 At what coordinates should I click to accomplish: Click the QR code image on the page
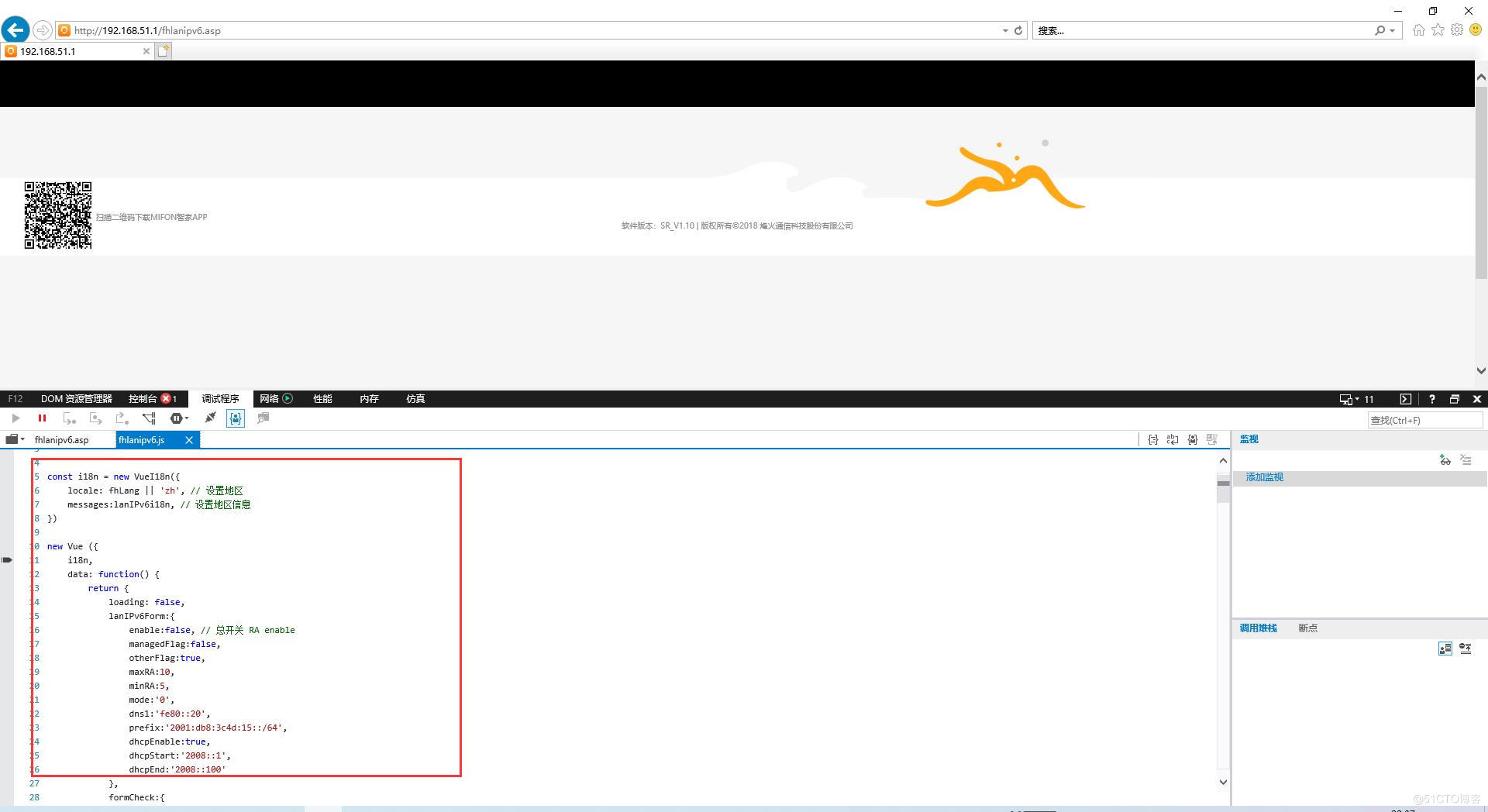(58, 215)
